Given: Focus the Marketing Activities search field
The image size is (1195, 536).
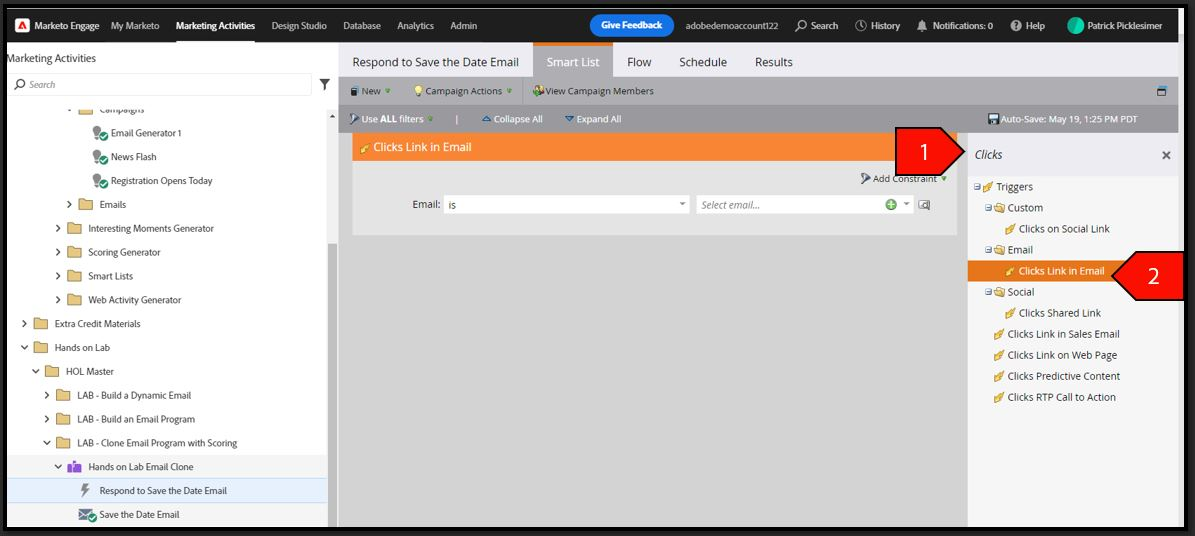Looking at the screenshot, I should [159, 85].
